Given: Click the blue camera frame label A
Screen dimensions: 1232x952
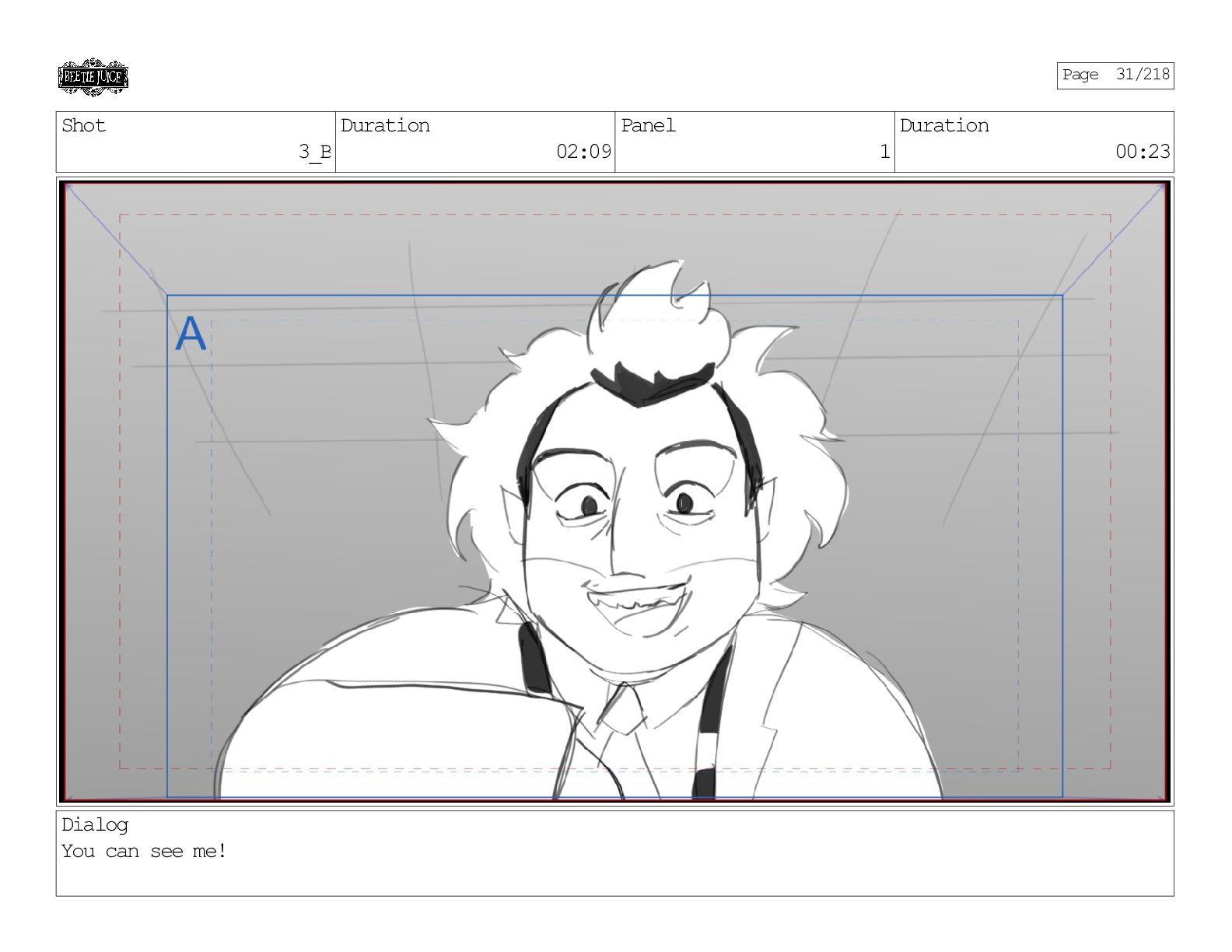Looking at the screenshot, I should click(x=191, y=334).
